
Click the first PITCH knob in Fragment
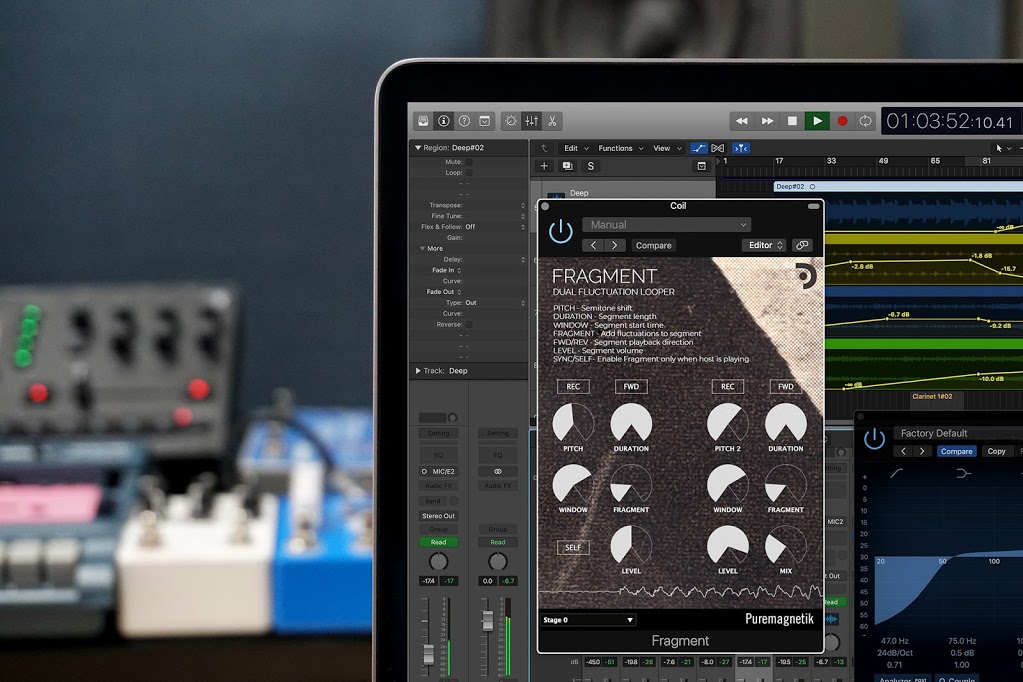(x=573, y=423)
